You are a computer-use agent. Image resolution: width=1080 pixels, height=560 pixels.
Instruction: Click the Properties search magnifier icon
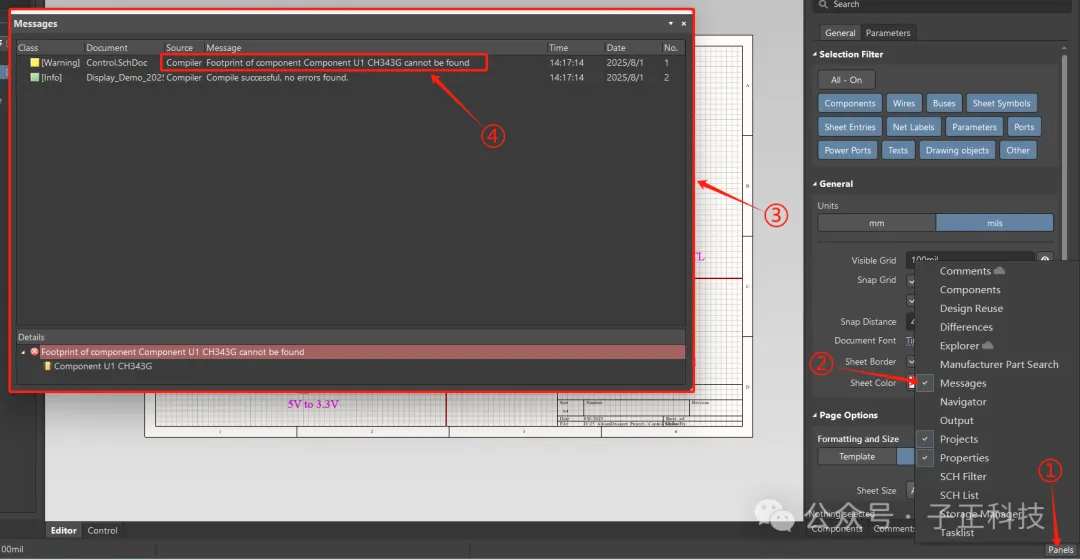click(x=823, y=4)
